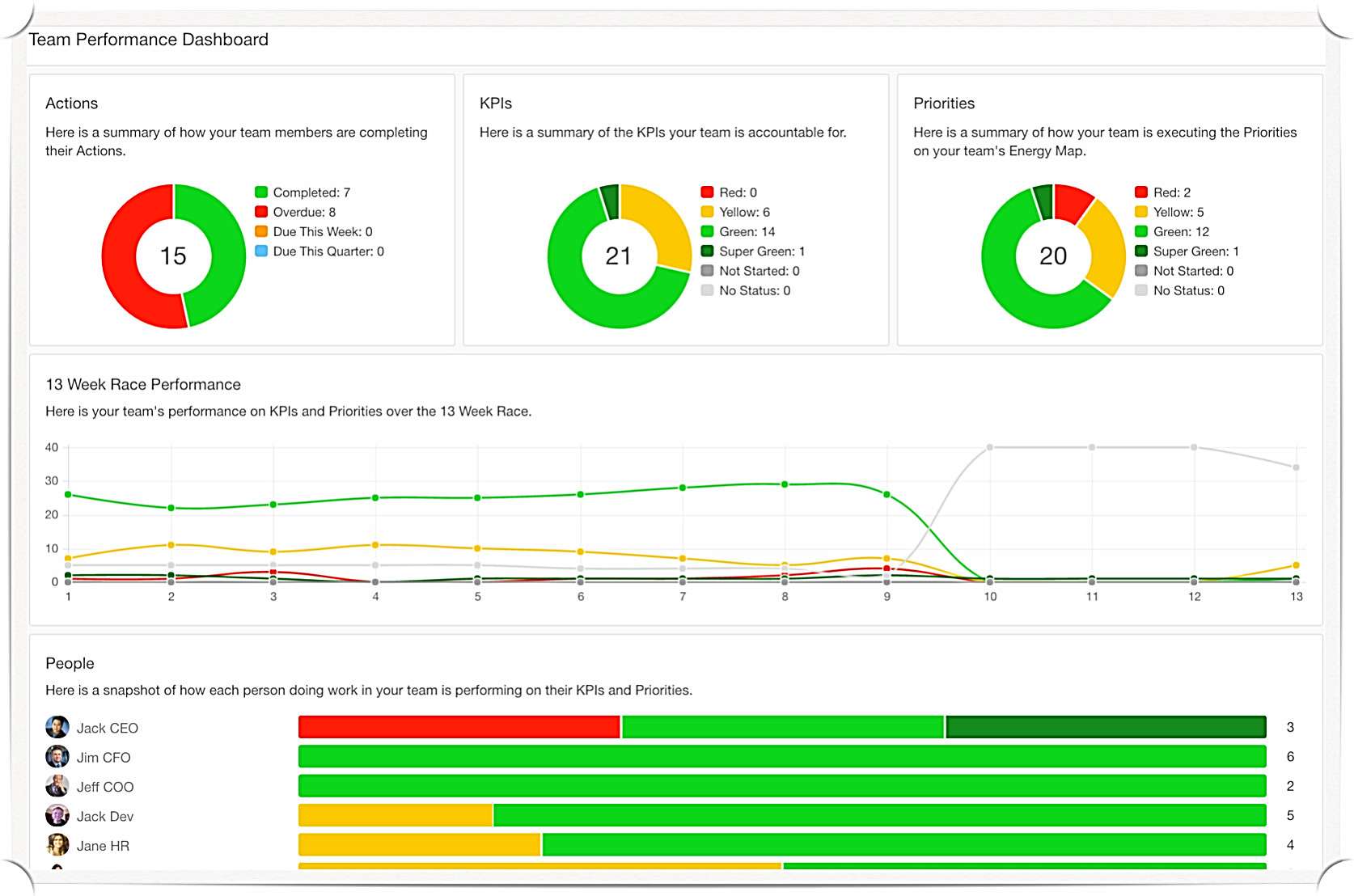This screenshot has height=896, width=1354.
Task: Toggle Yellow: 6 legend in KPIs
Action: pos(735,212)
